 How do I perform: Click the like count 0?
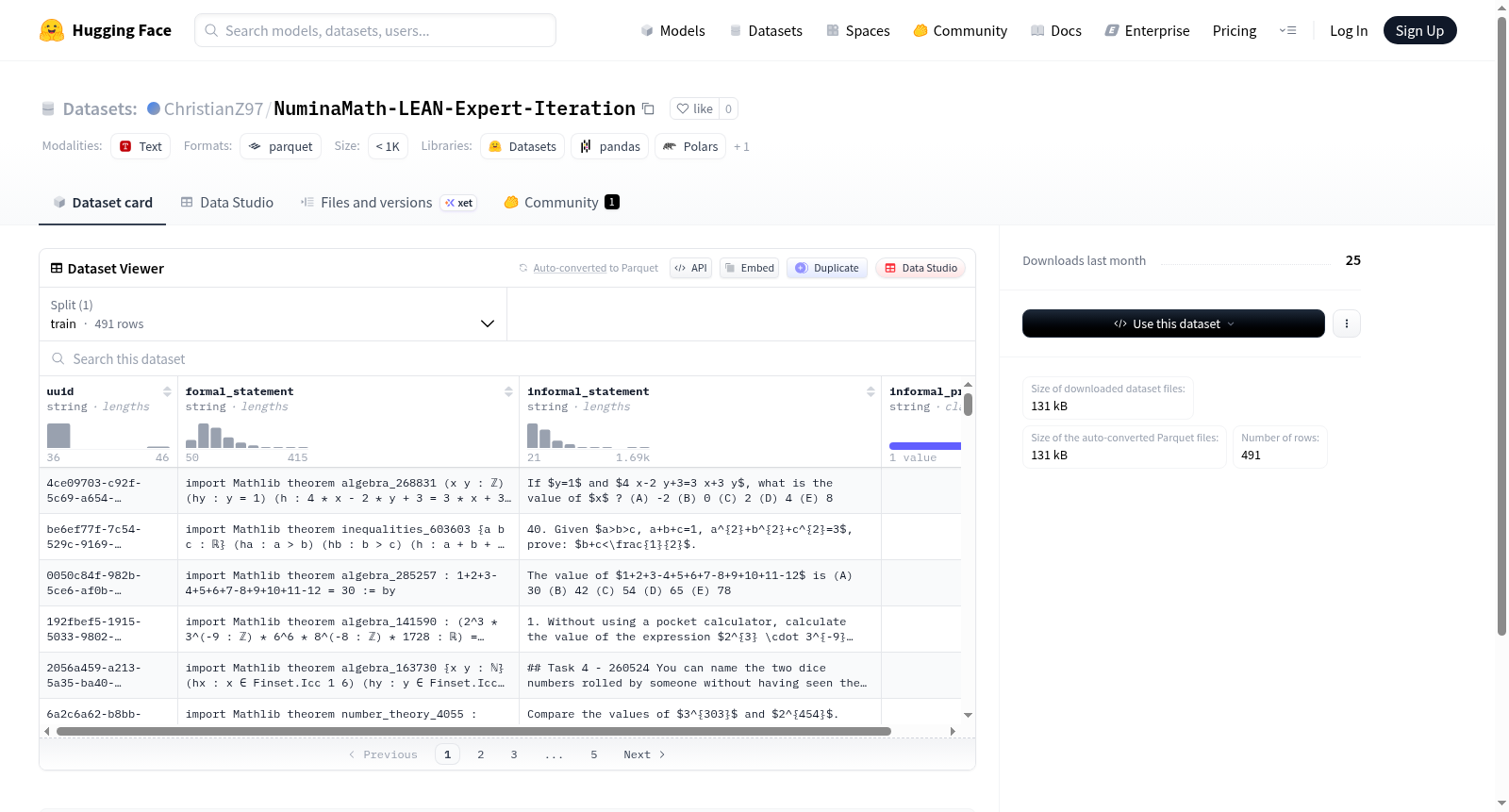click(x=728, y=108)
